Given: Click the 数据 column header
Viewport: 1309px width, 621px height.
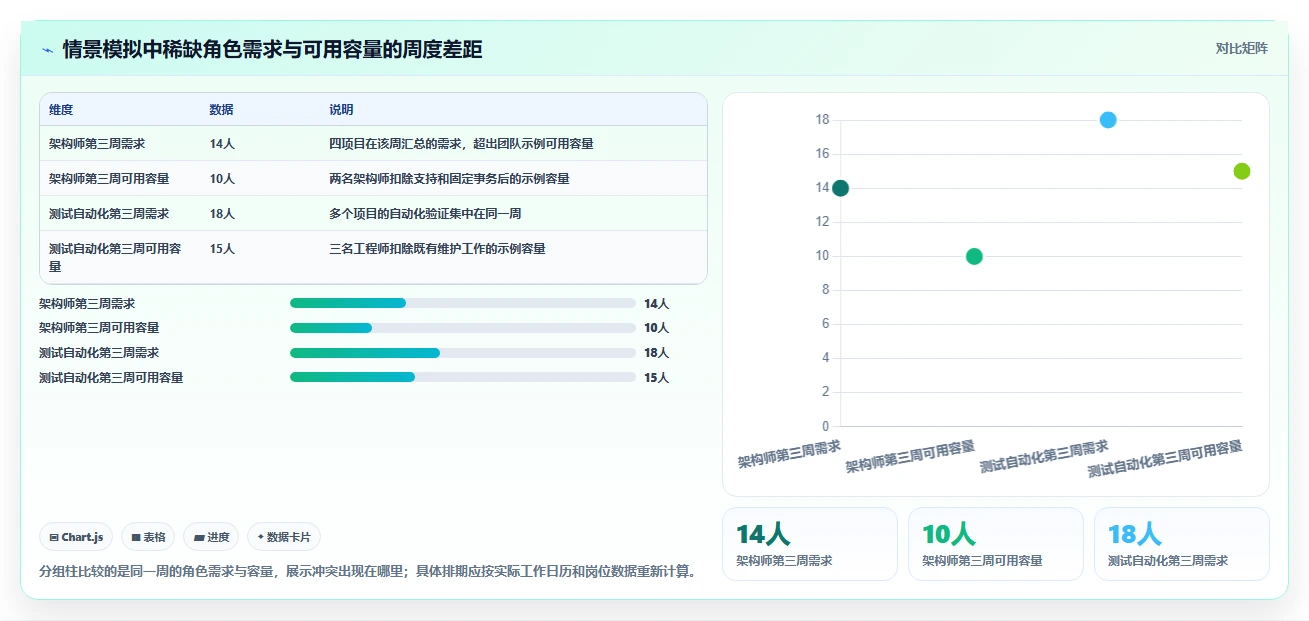Looking at the screenshot, I should click(221, 110).
